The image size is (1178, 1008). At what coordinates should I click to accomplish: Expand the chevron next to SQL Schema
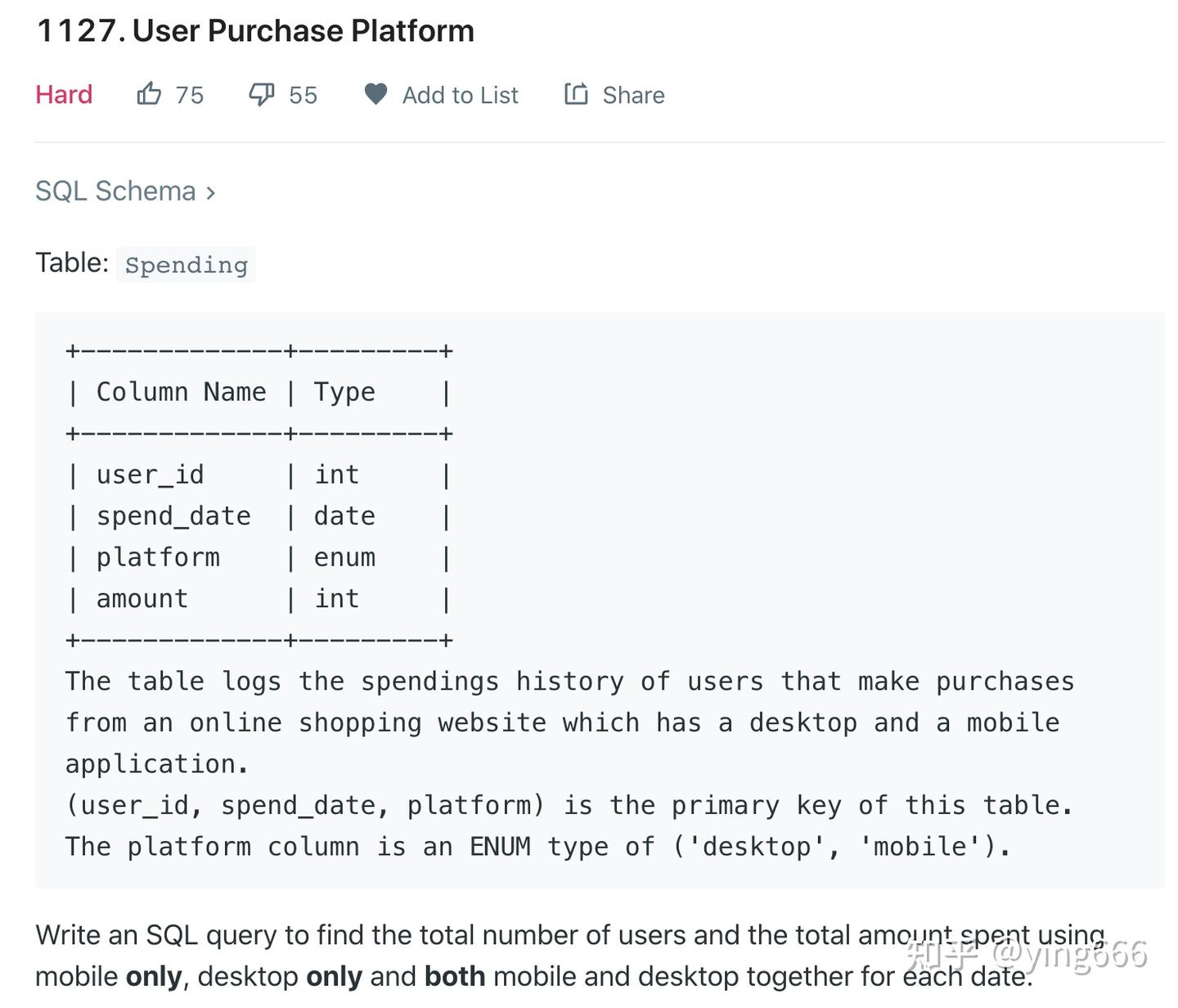[x=211, y=193]
